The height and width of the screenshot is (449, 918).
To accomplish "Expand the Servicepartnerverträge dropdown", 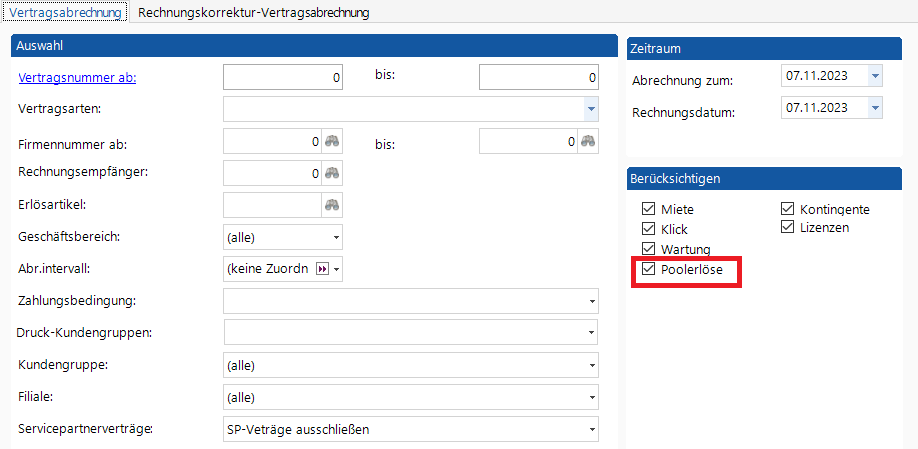I will click(x=592, y=430).
